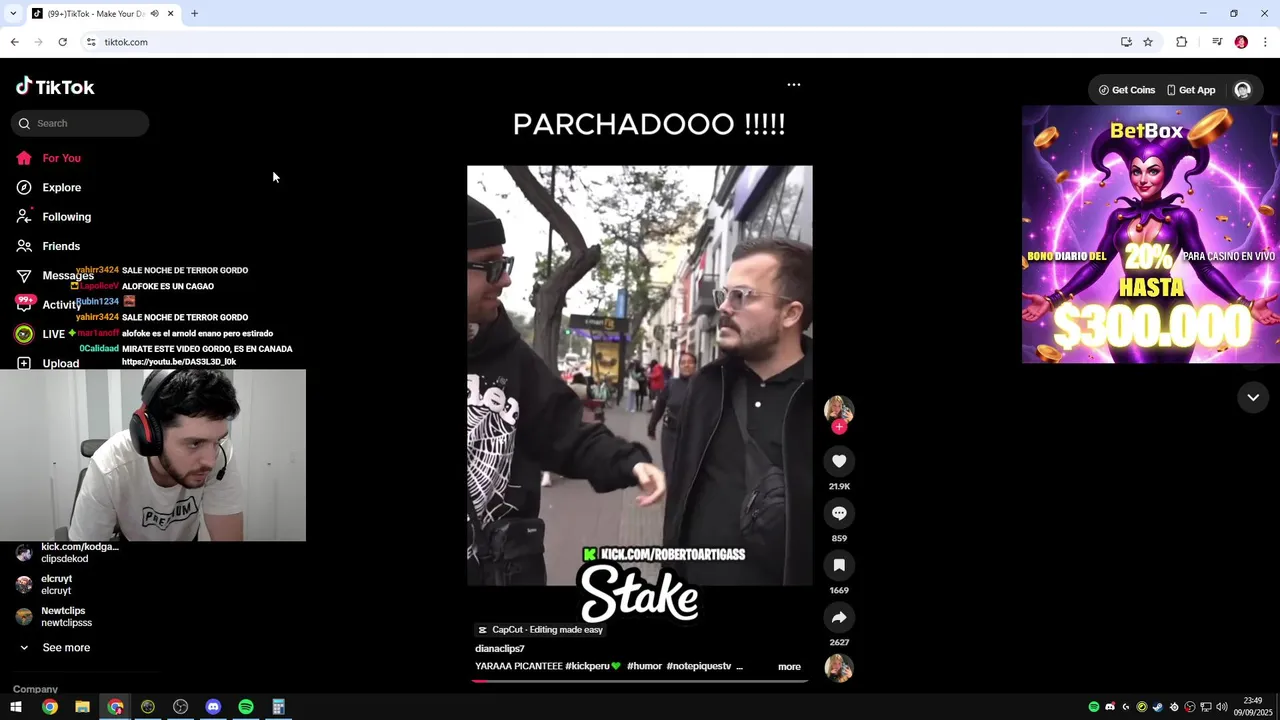Screen dimensions: 1280x720
Task: Open the Company footer section
Action: (35, 689)
